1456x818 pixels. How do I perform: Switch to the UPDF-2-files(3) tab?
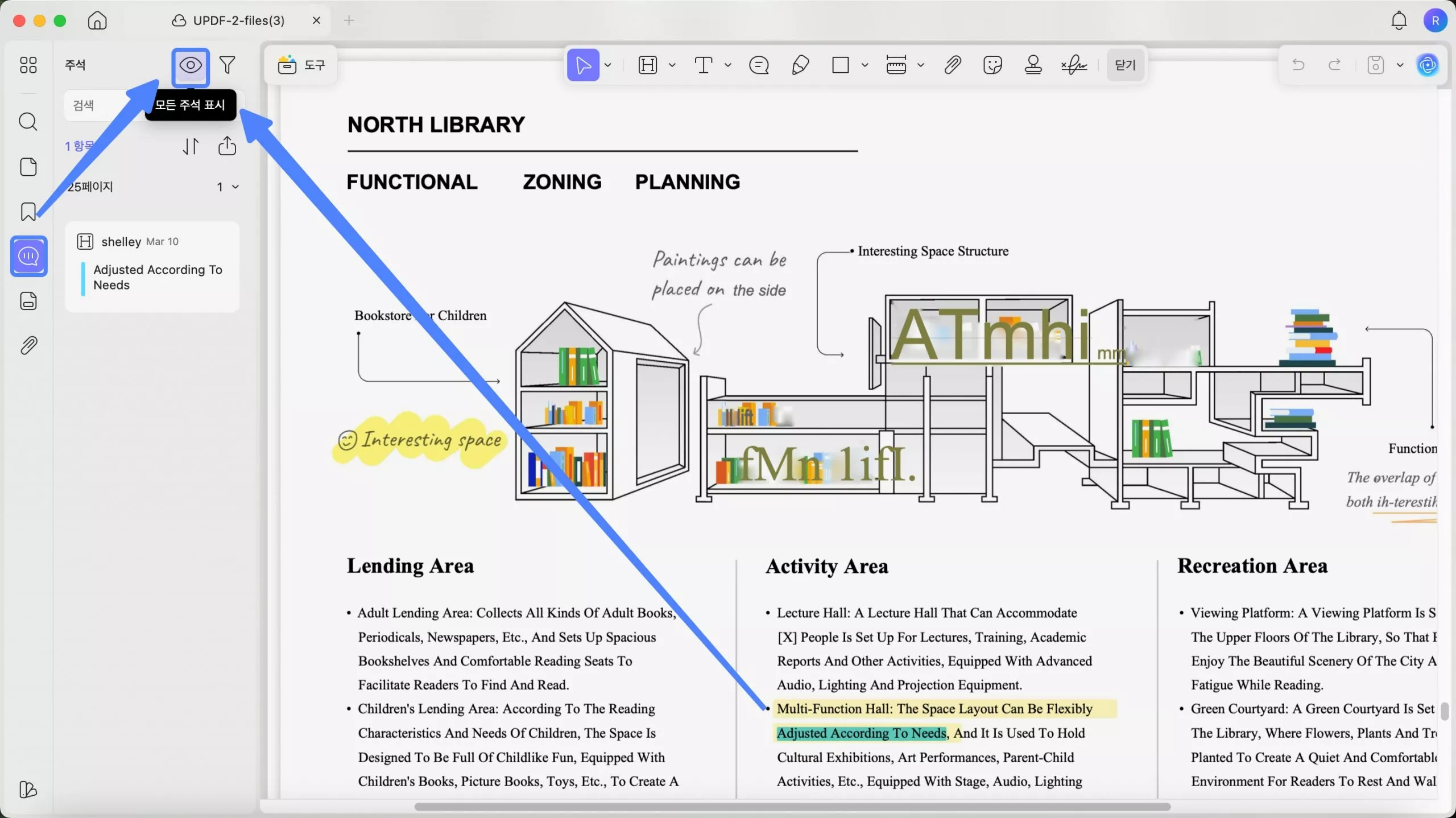239,20
